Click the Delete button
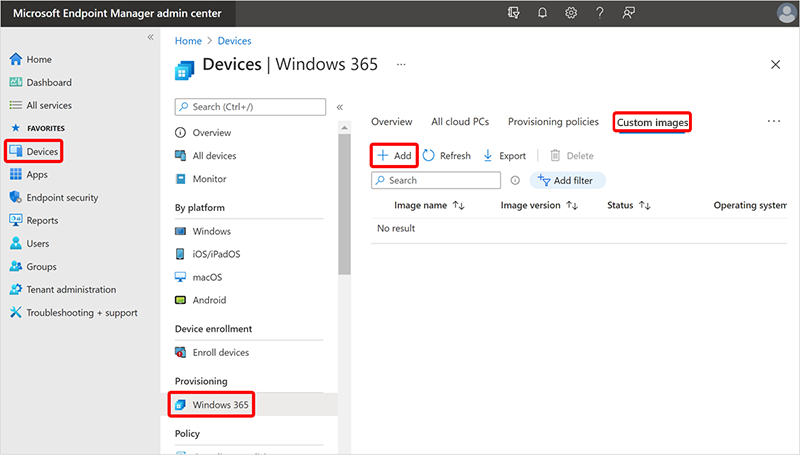The height and width of the screenshot is (456, 800). coord(571,156)
